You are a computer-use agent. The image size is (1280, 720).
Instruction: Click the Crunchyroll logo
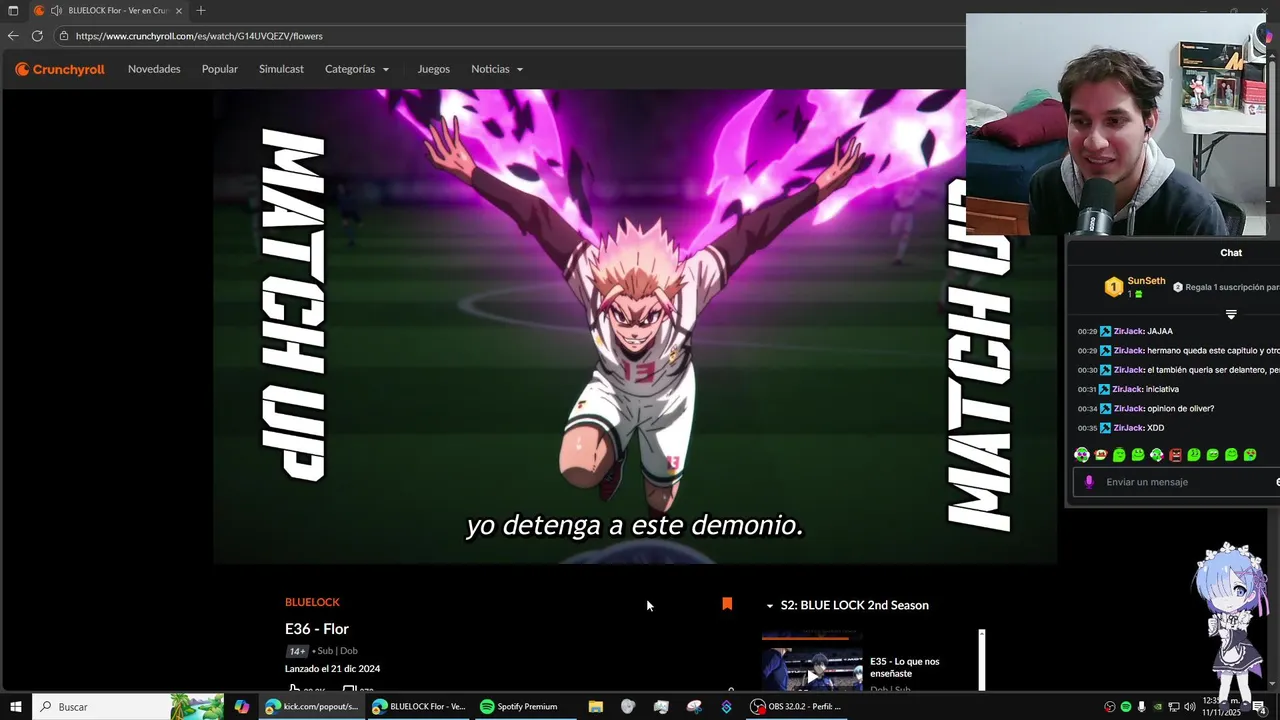(x=60, y=69)
